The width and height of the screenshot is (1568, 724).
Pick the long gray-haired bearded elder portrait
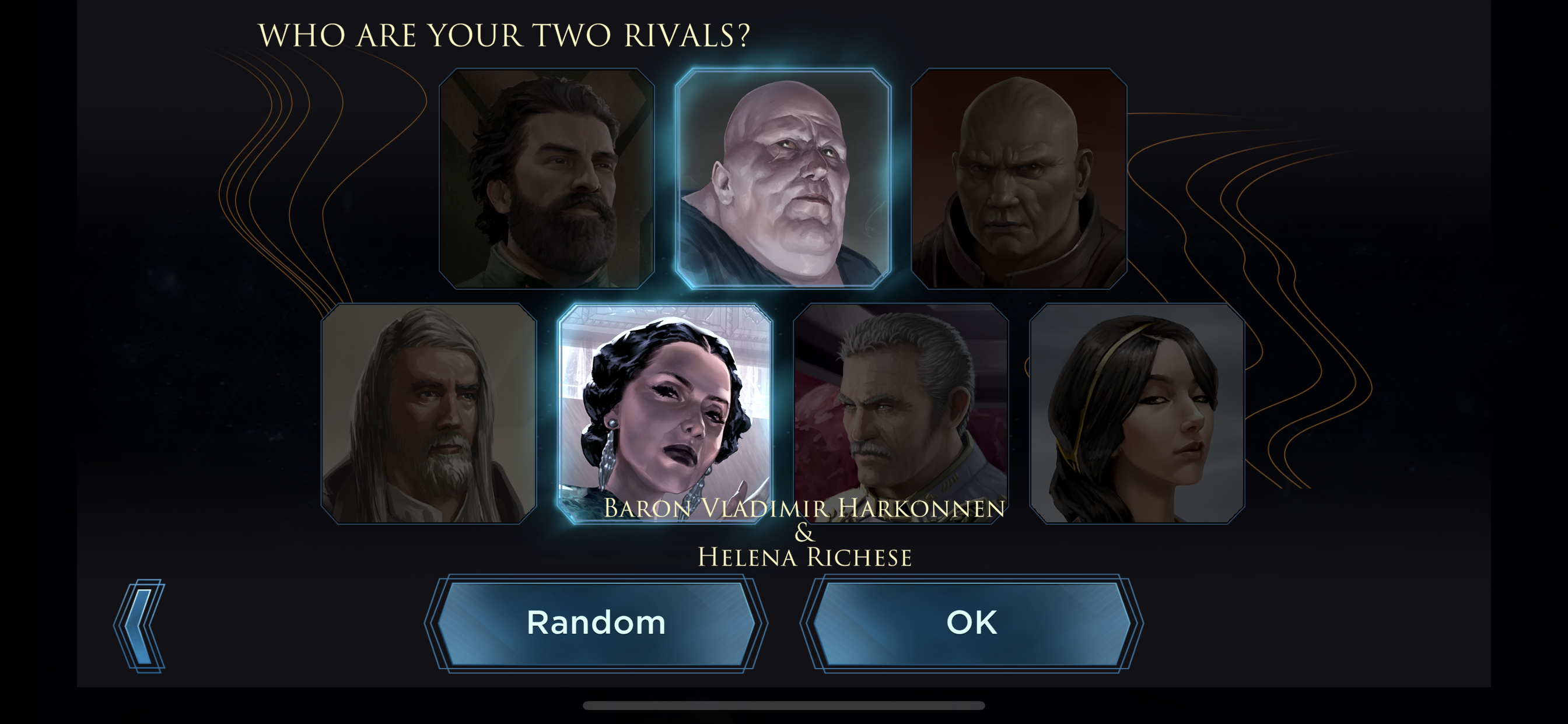429,414
